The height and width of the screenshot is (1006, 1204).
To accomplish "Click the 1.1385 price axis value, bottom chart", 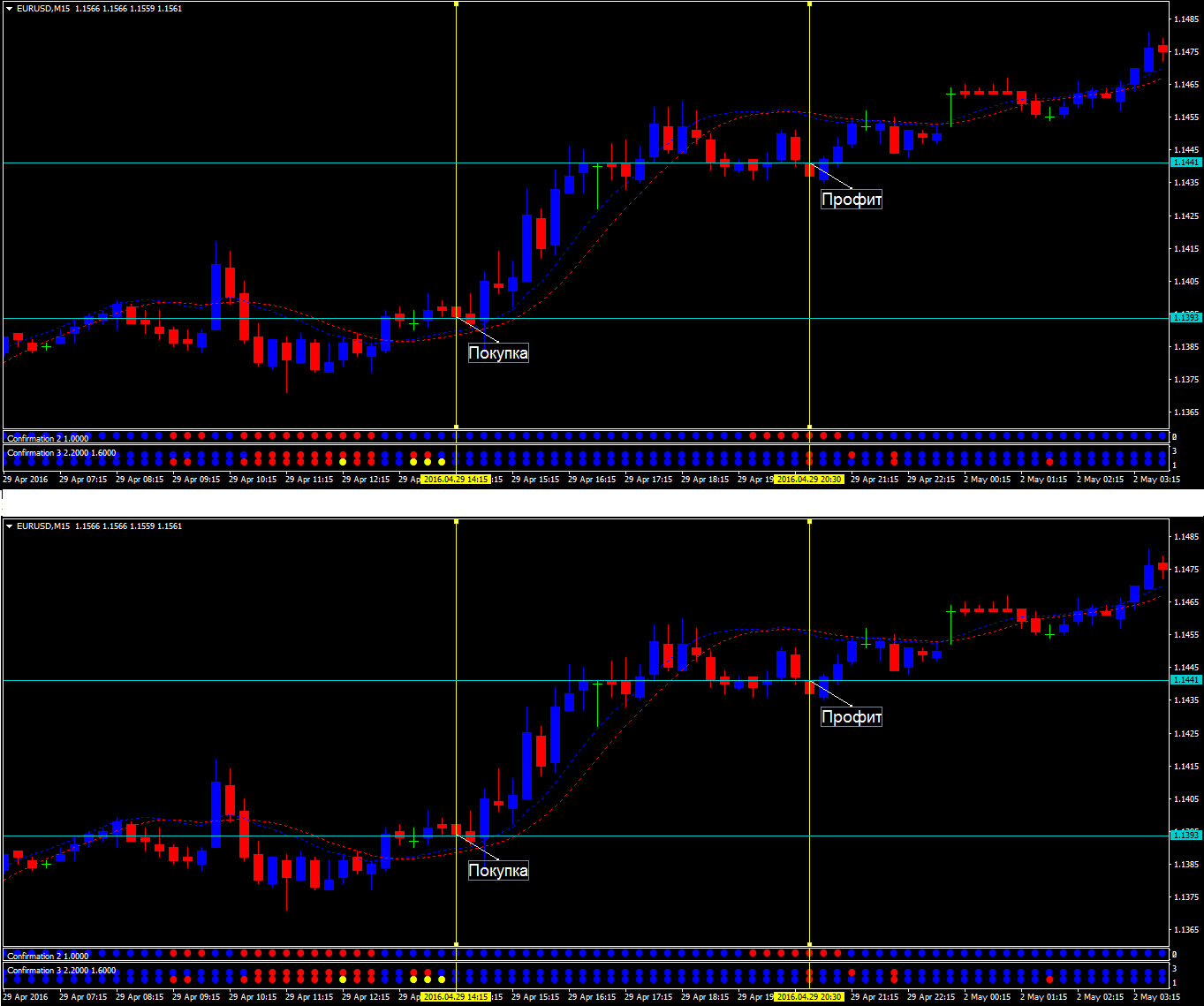I will (1186, 865).
